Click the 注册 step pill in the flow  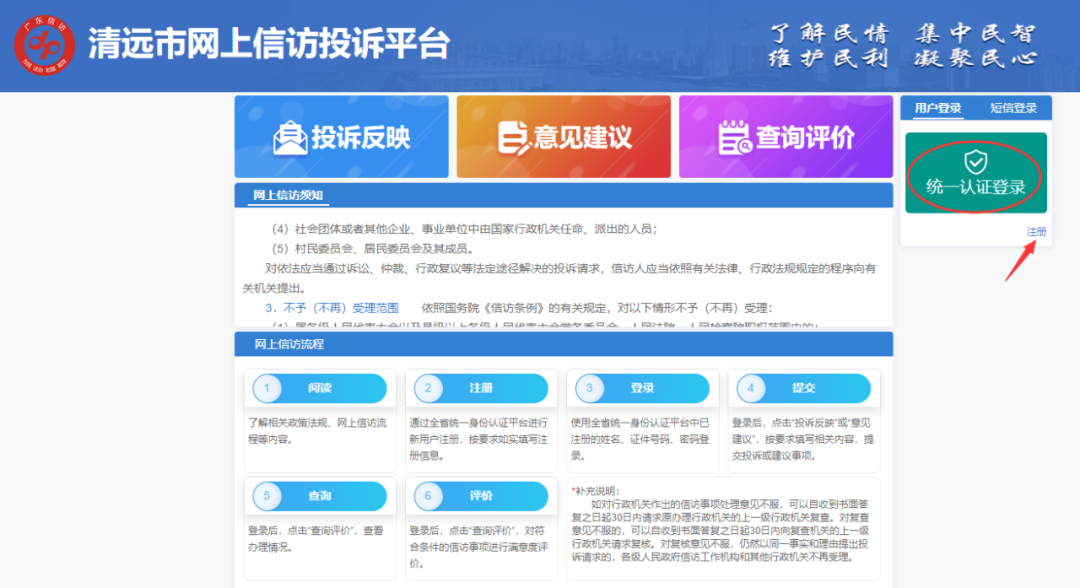click(481, 388)
